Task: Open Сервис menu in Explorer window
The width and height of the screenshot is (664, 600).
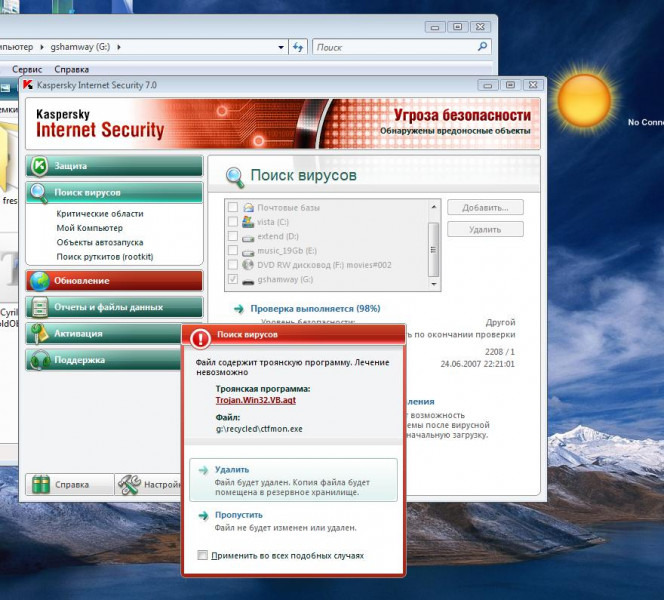Action: coord(27,69)
